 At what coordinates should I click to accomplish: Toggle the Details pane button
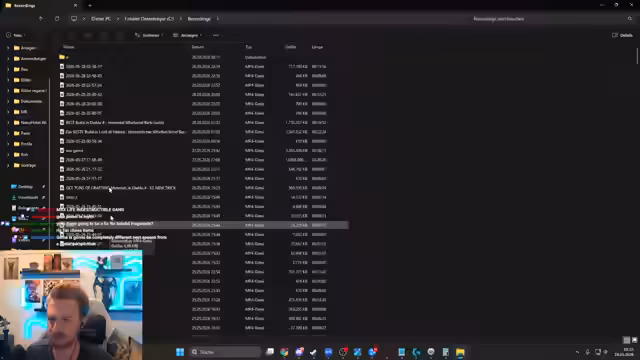(622, 35)
